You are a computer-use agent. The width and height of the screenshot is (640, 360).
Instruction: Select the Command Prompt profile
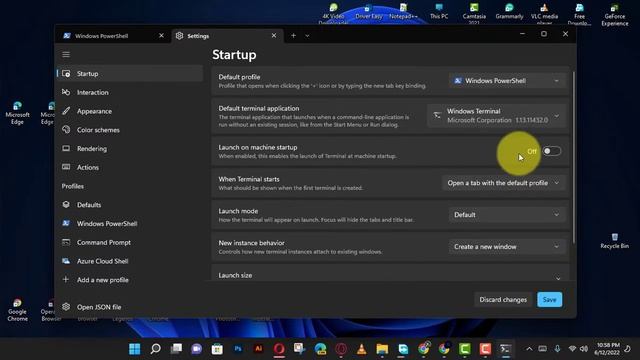130,242
